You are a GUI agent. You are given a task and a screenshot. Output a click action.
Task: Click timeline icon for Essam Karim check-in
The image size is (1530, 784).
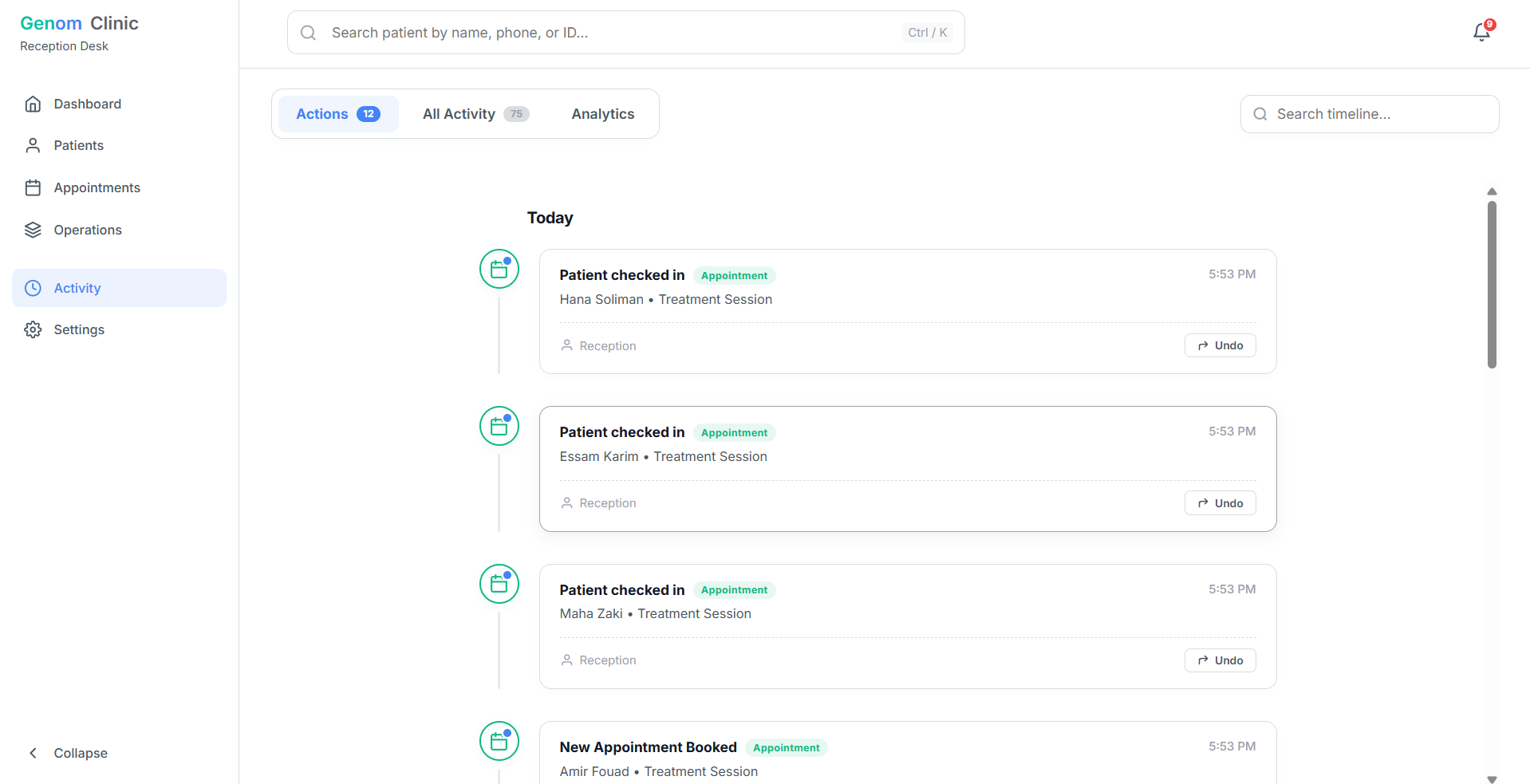click(499, 426)
